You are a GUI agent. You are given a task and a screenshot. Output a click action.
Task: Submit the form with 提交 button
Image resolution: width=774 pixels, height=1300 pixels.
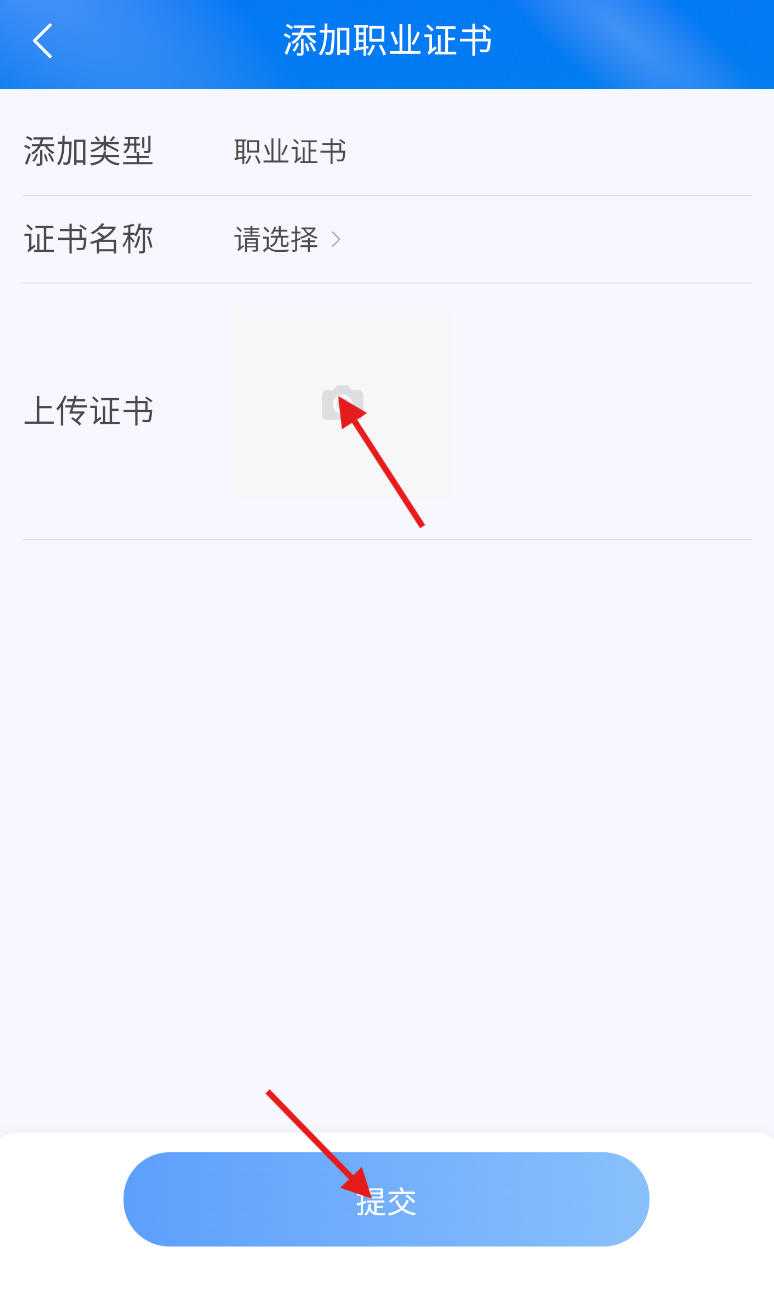pyautogui.click(x=386, y=1199)
